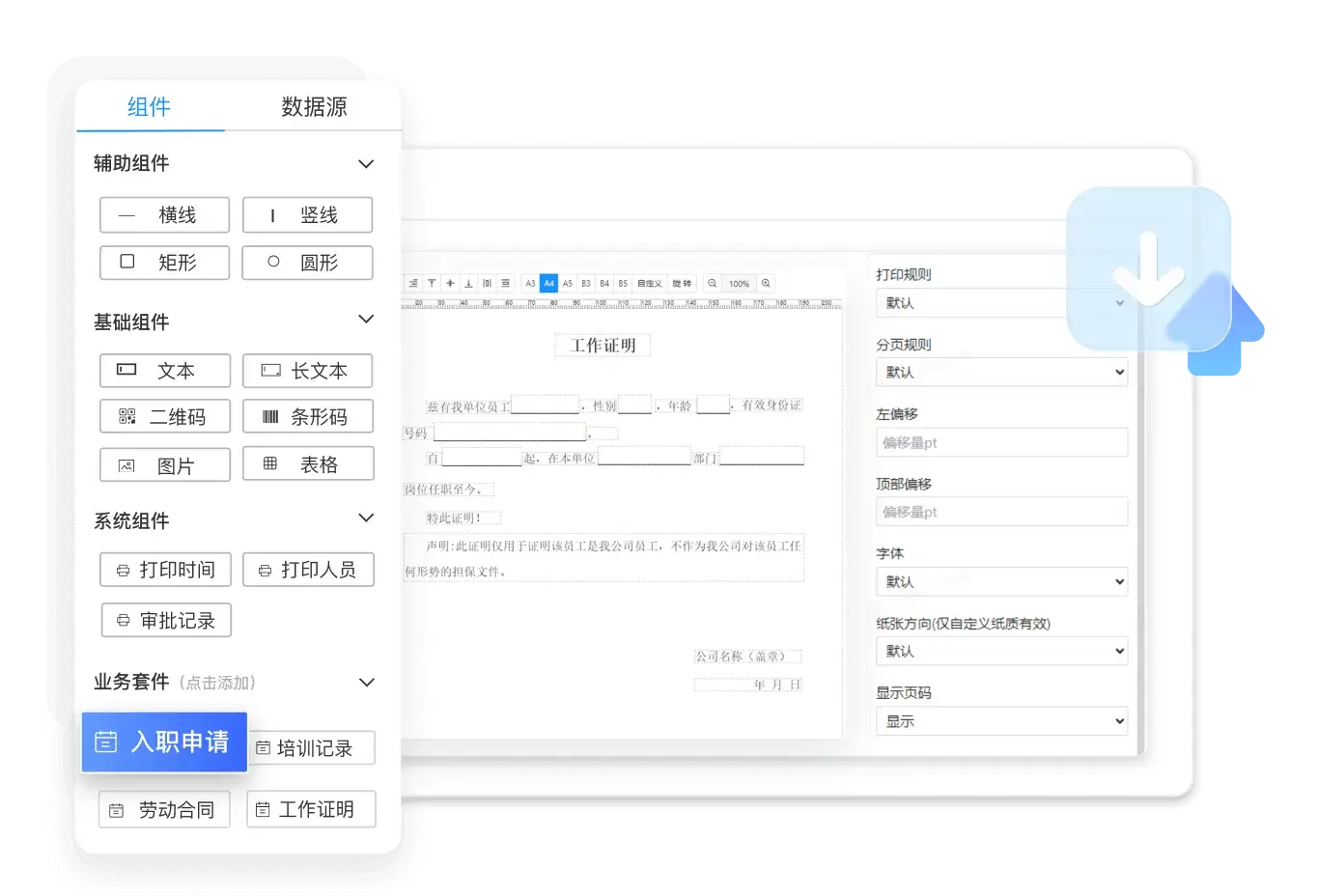Click the 旋转 rotate option in the toolbar
Viewport: 1319px width, 896px height.
681,283
